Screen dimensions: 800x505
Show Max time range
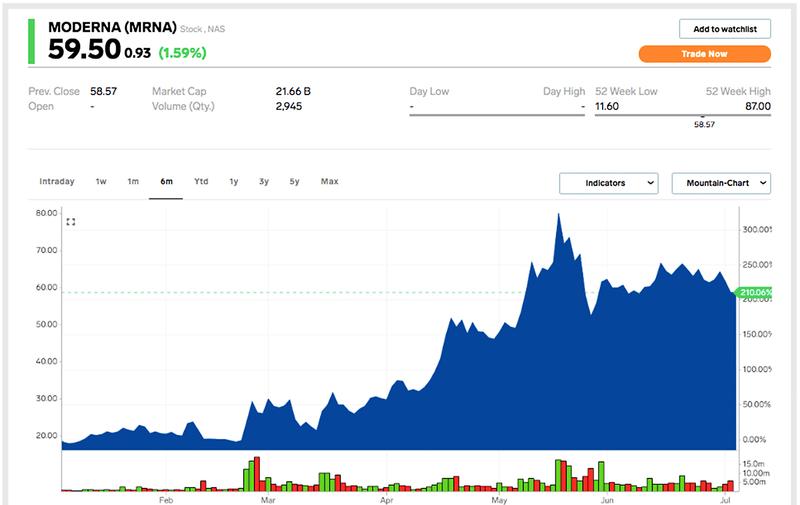click(x=330, y=182)
